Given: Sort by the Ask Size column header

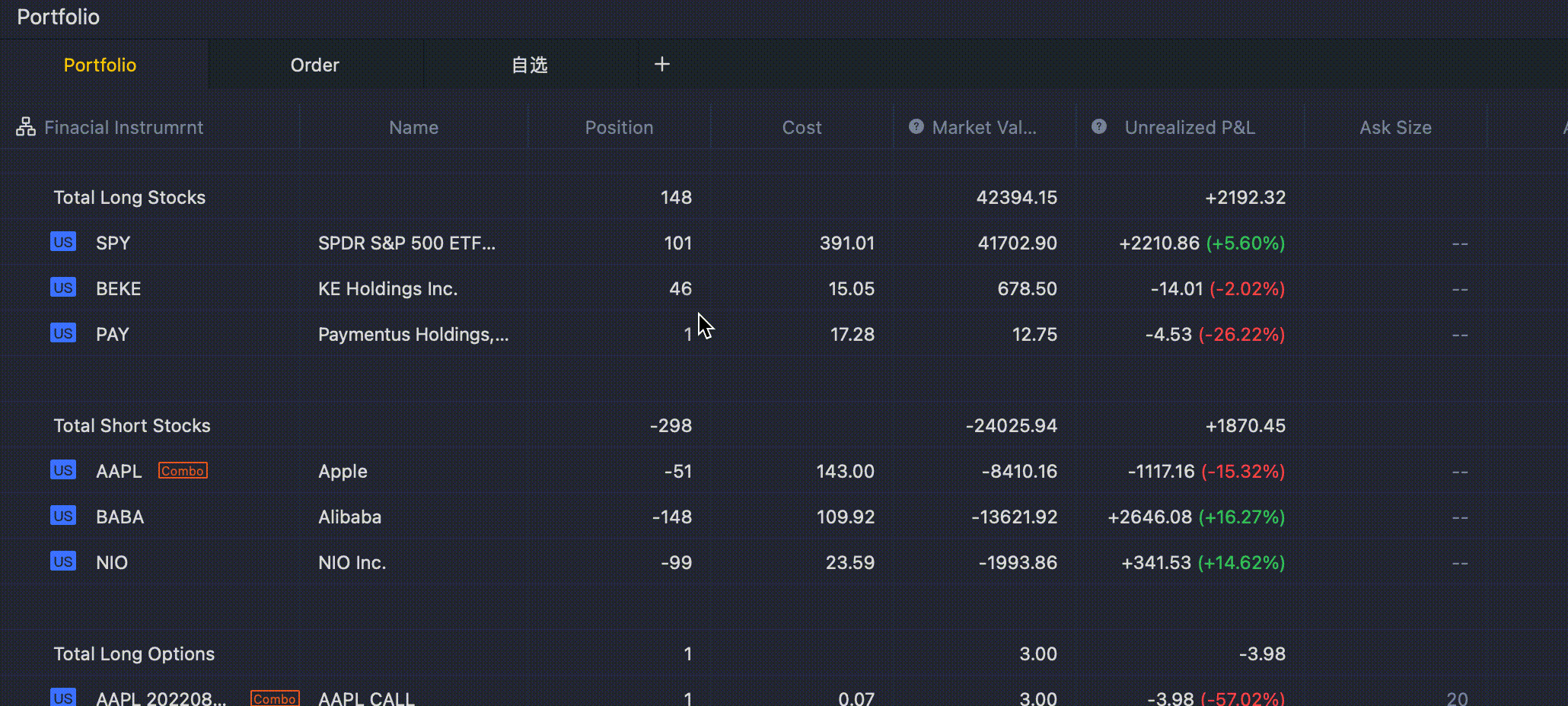Looking at the screenshot, I should [x=1396, y=127].
